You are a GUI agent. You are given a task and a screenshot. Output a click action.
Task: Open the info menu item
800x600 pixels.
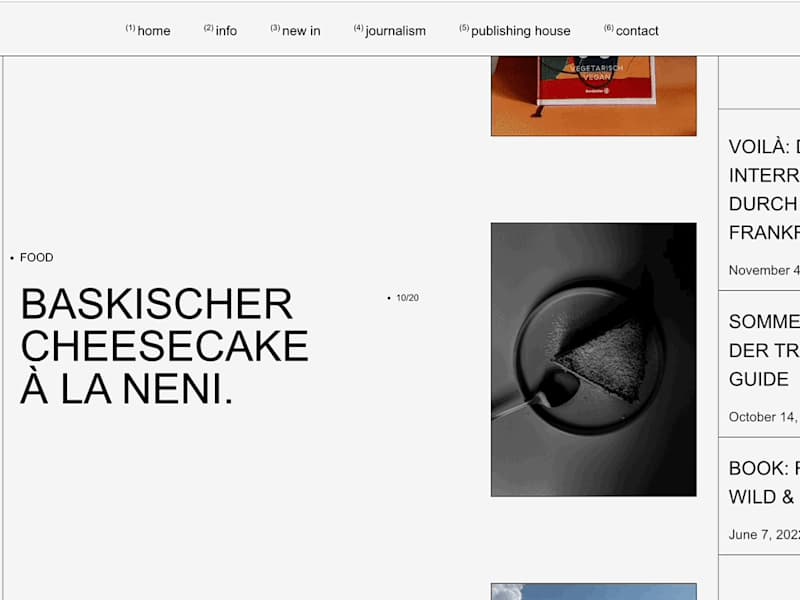coord(220,31)
